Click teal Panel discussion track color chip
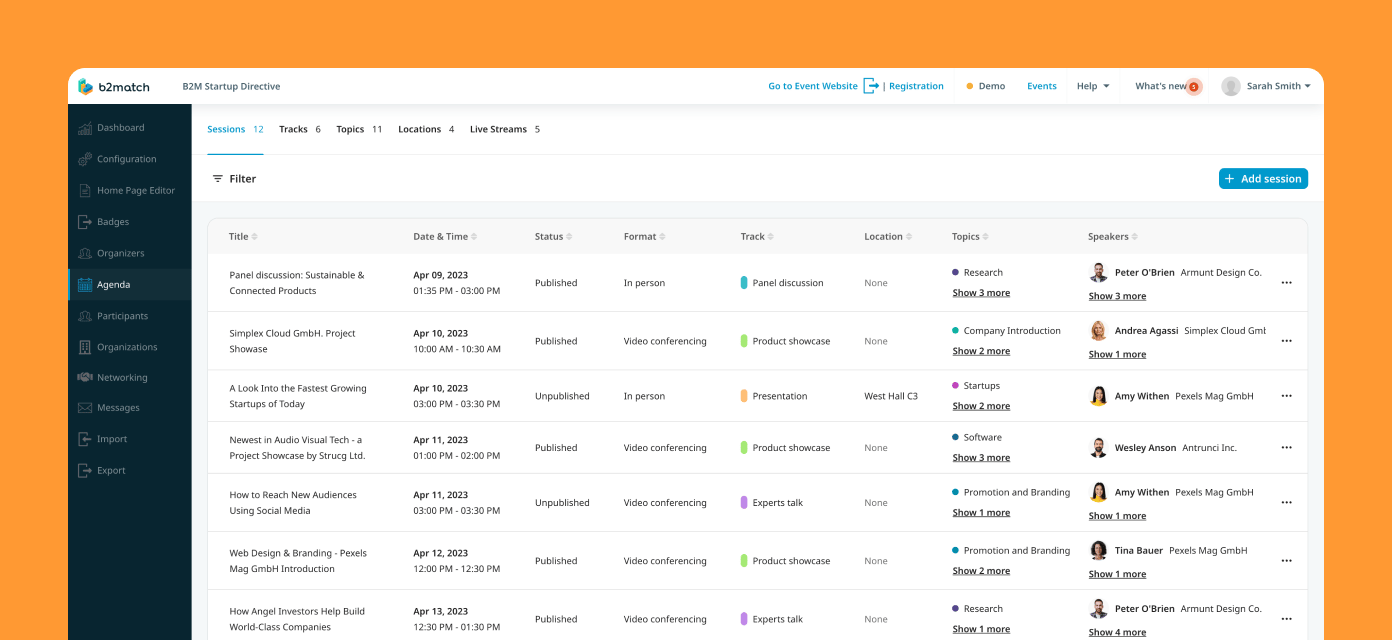Viewport: 1392px width, 640px height. point(744,283)
